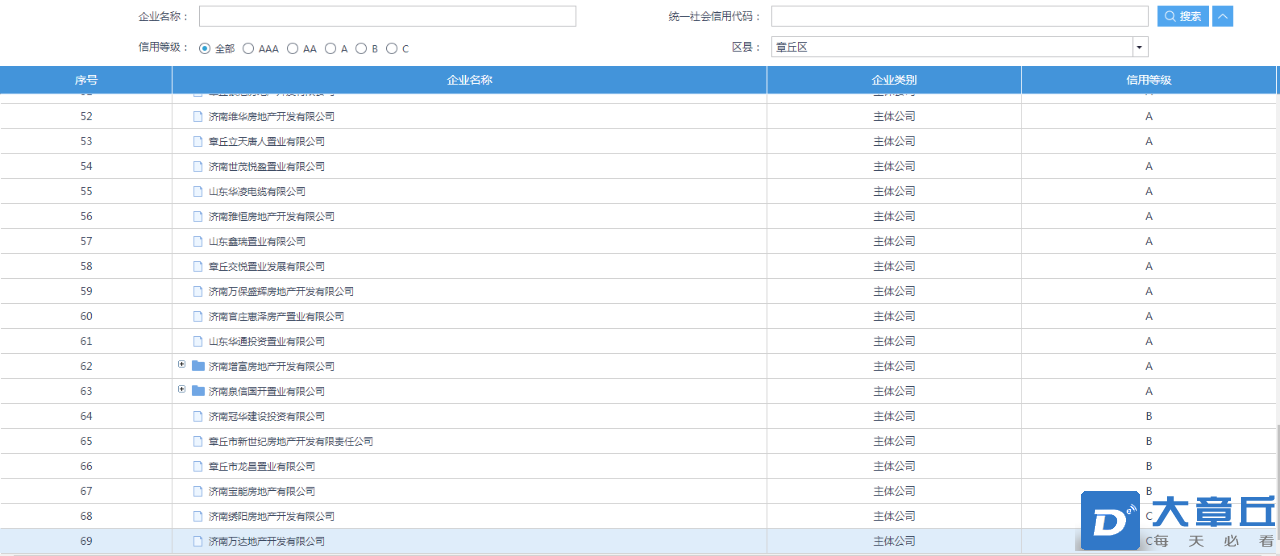Click the B rating cell in row 65
The width and height of the screenshot is (1280, 556).
tap(1149, 442)
